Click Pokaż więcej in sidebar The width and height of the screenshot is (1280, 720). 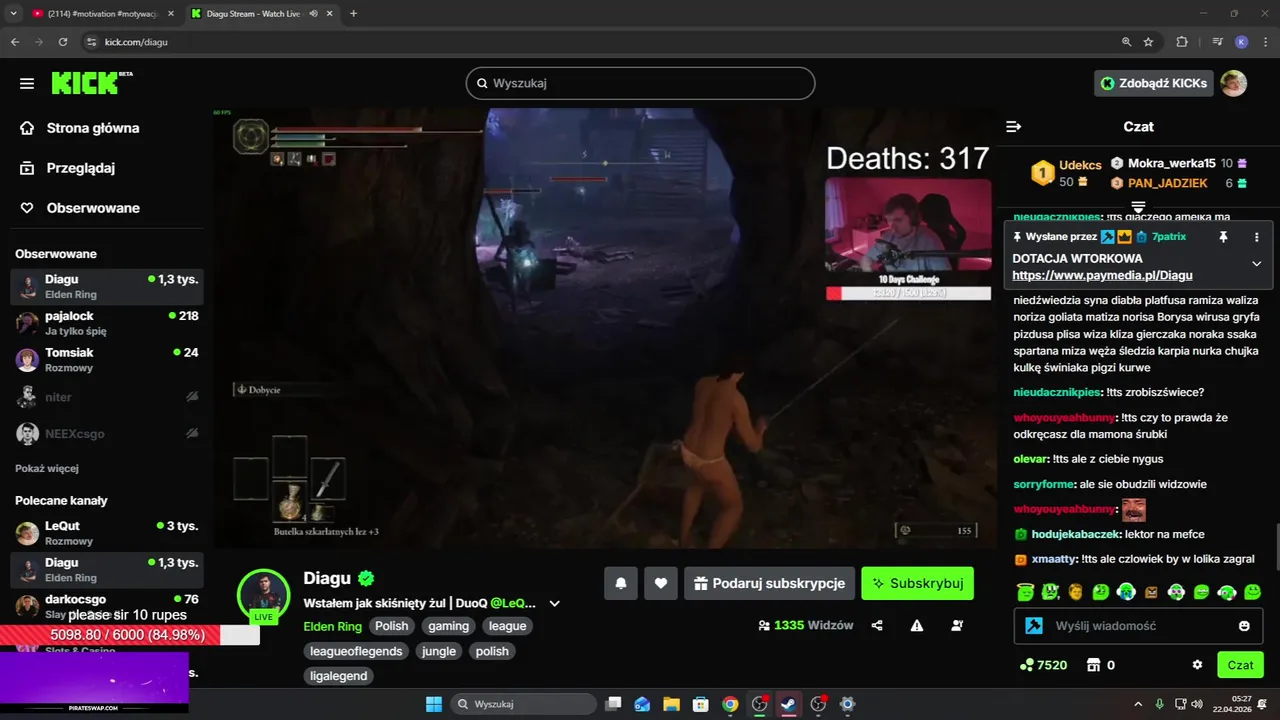(x=47, y=468)
